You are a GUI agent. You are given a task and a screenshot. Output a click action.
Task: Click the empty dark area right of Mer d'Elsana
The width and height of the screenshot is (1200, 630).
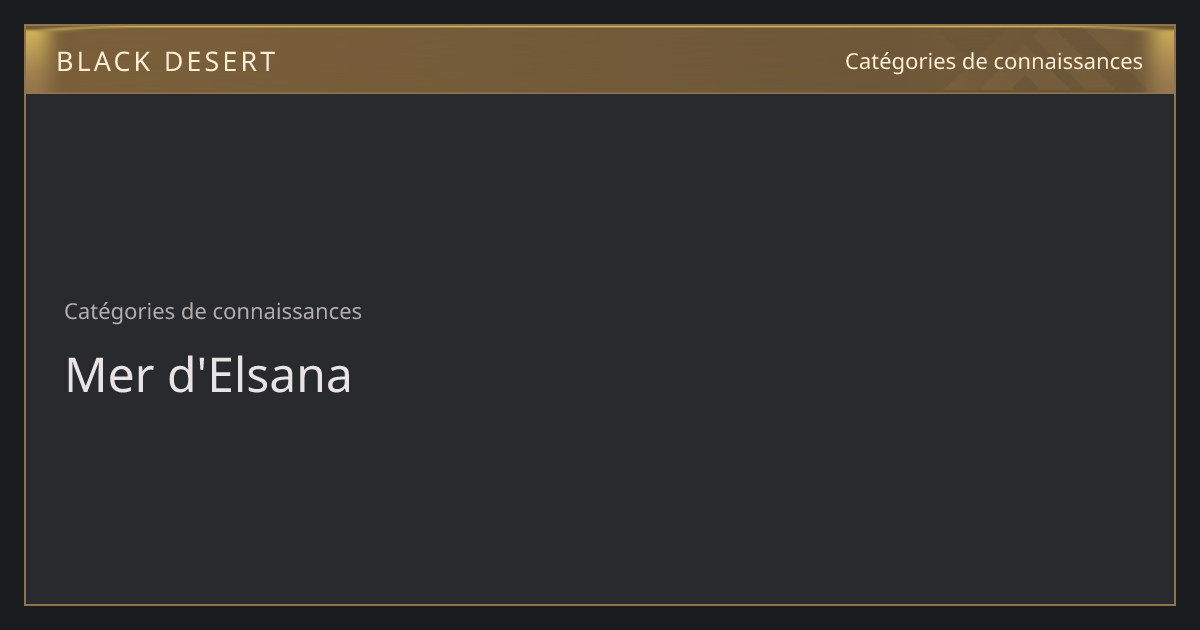point(760,375)
